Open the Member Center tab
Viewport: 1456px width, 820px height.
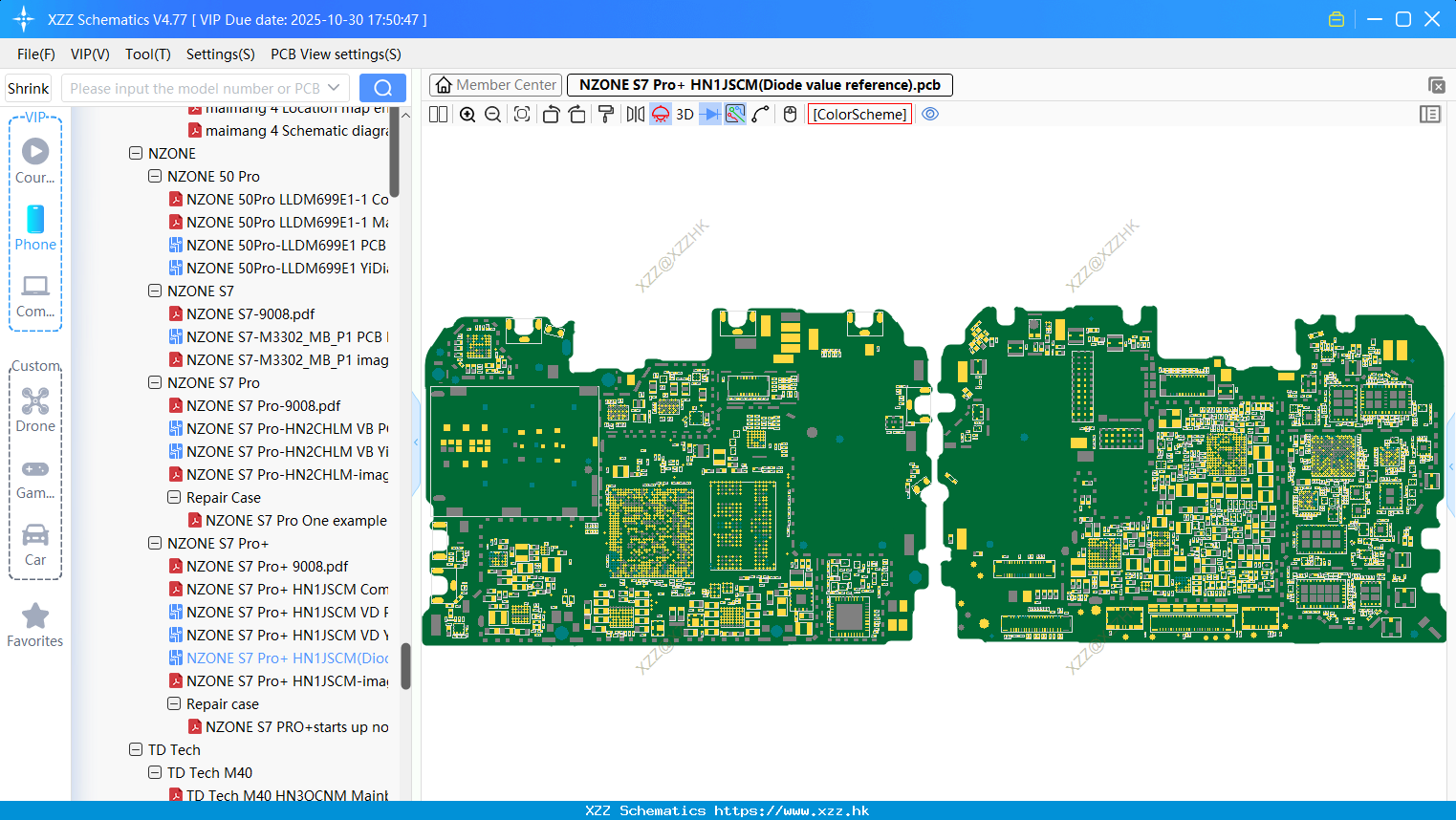tap(495, 85)
